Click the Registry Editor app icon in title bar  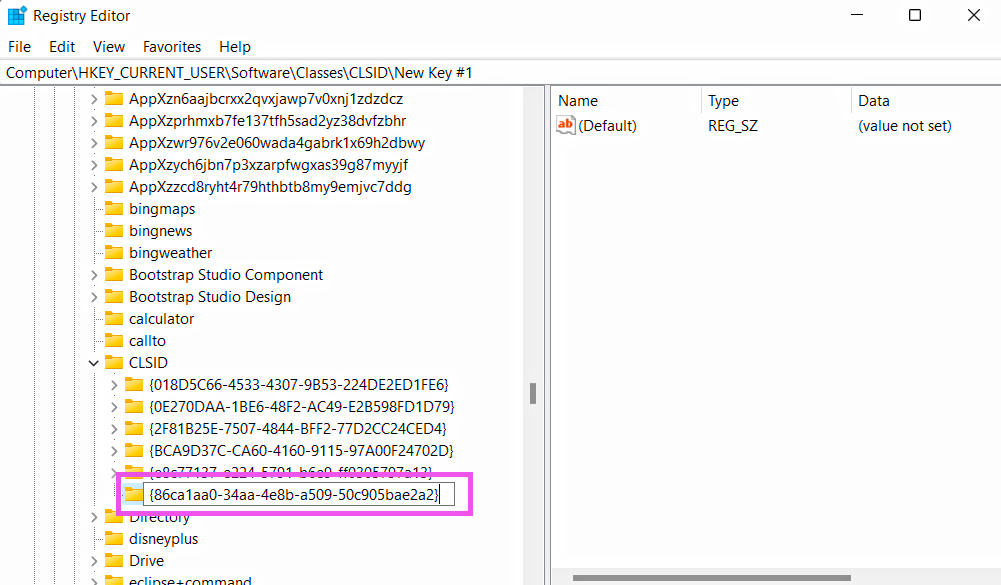(x=17, y=15)
